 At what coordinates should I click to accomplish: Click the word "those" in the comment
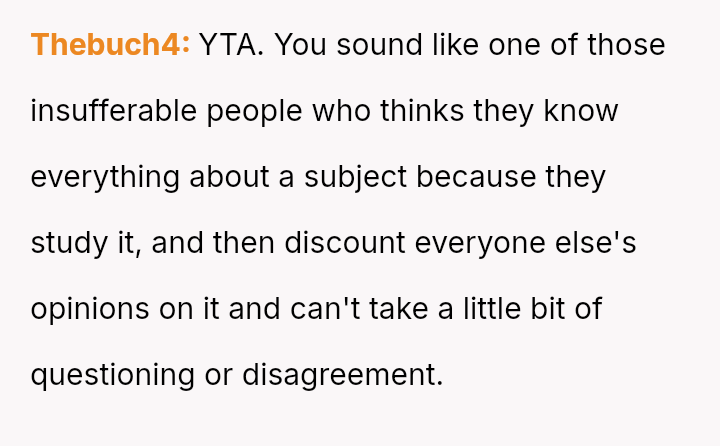pyautogui.click(x=628, y=45)
